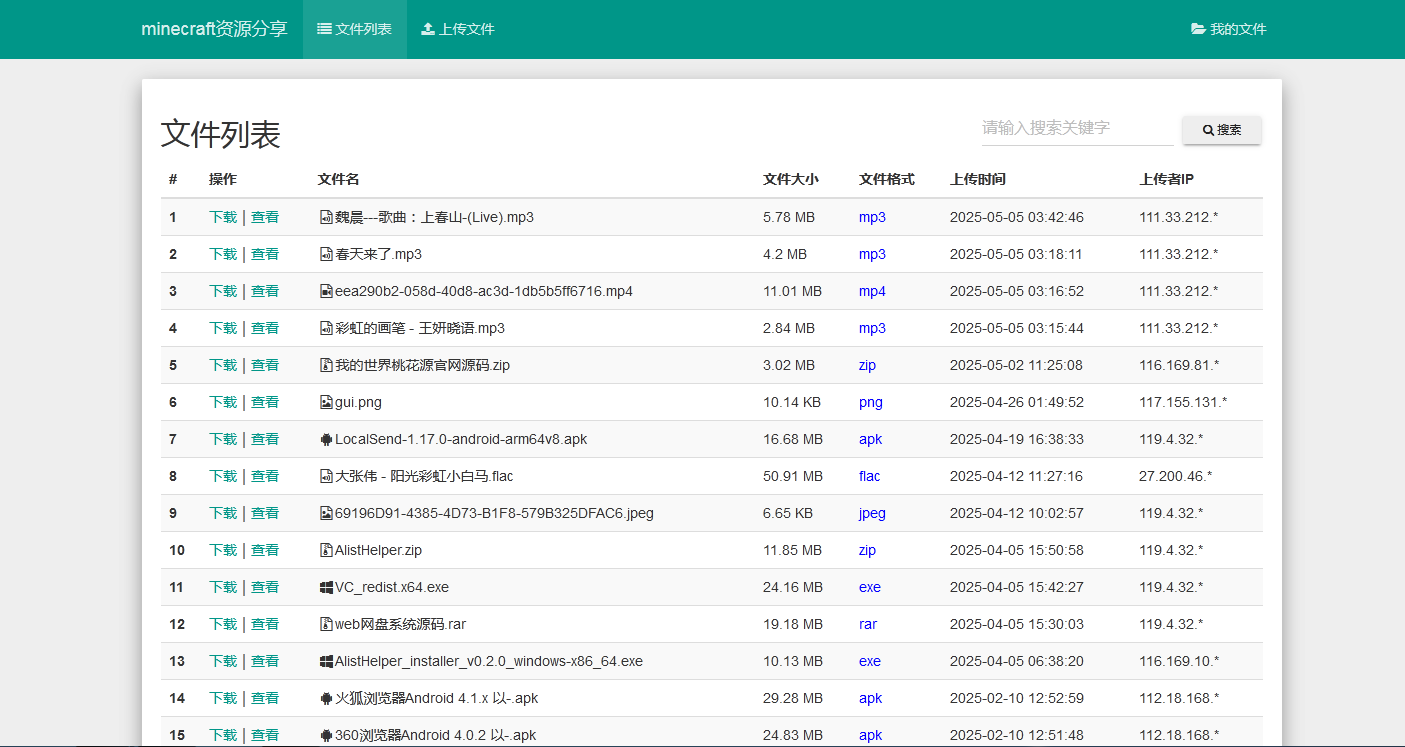Screen dimensions: 1405x747
Task: Focus the search keyword input field
Action: [x=1077, y=128]
